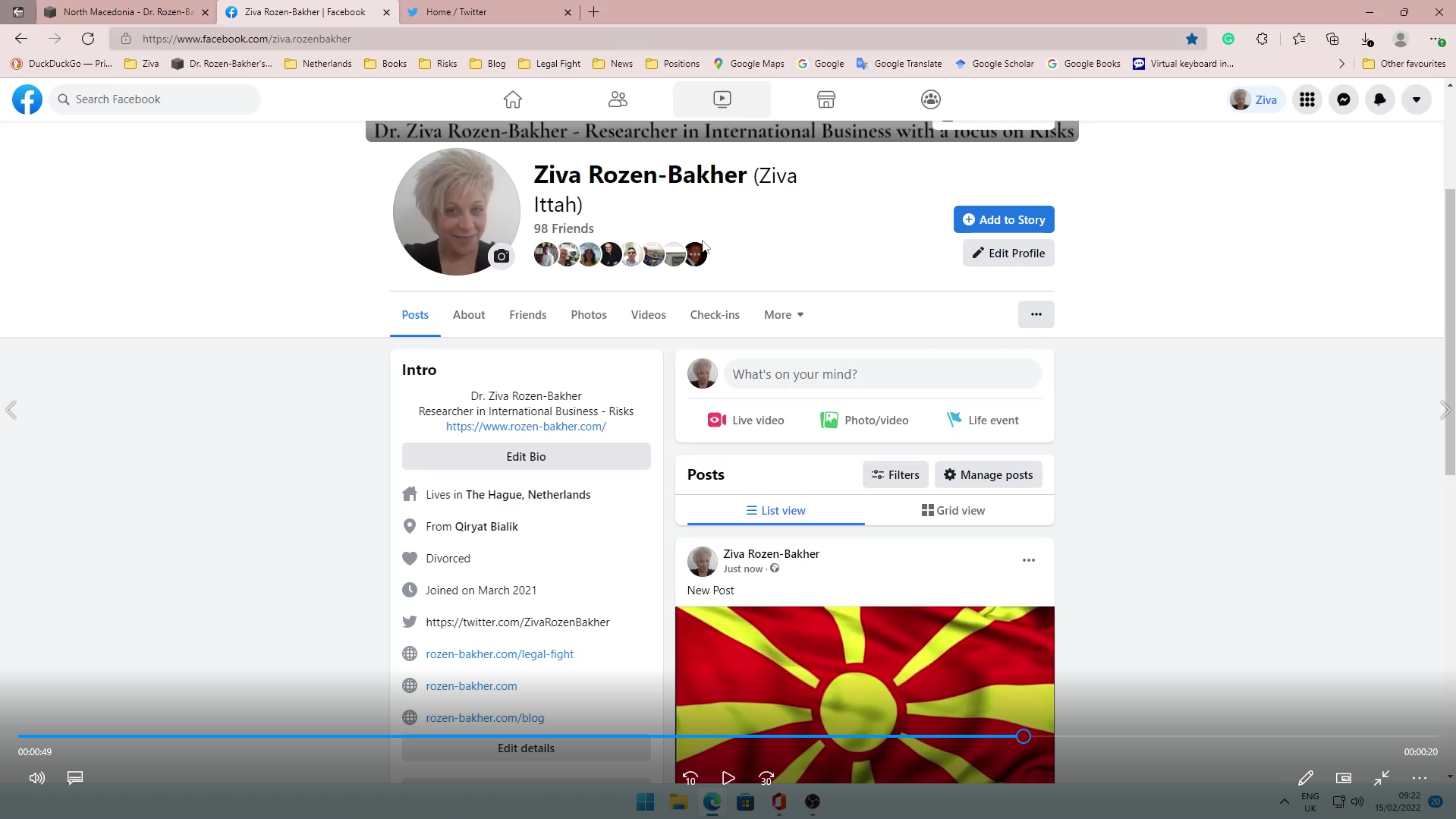Open browser Extensions puzzle icon
Image resolution: width=1456 pixels, height=819 pixels.
click(1262, 39)
